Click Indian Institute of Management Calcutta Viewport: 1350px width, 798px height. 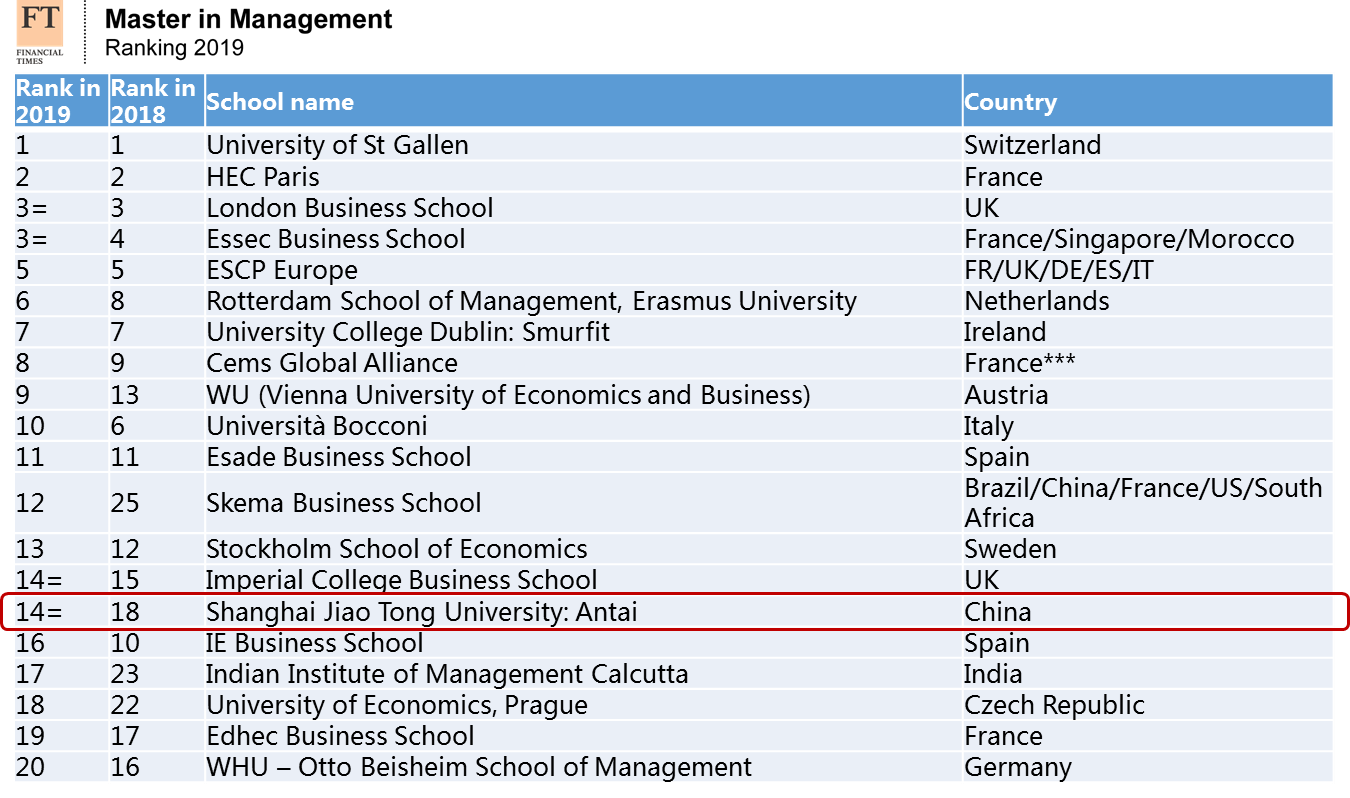447,674
